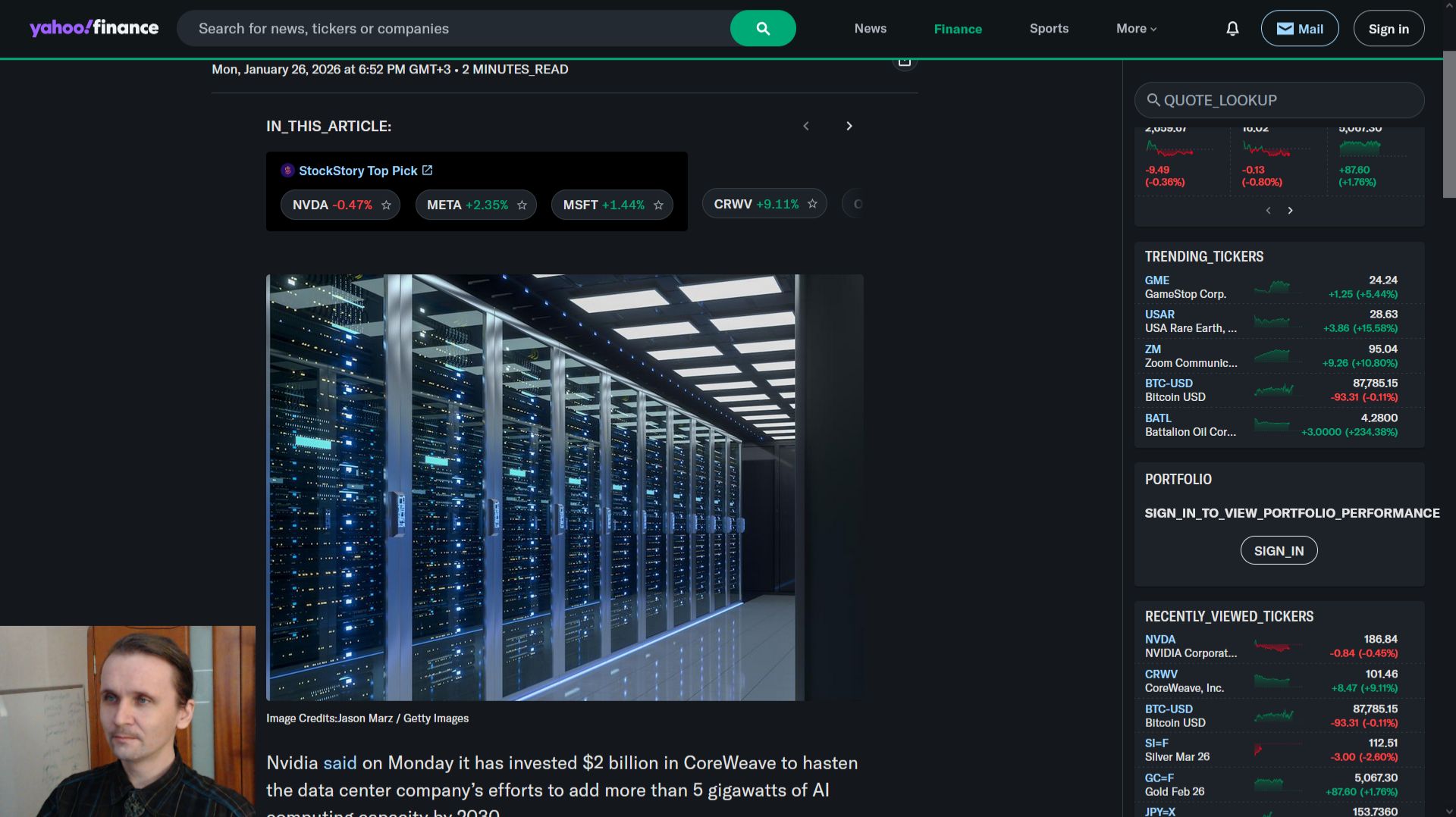
Task: Open BTC-USD in recently viewed tickers
Action: pos(1169,709)
